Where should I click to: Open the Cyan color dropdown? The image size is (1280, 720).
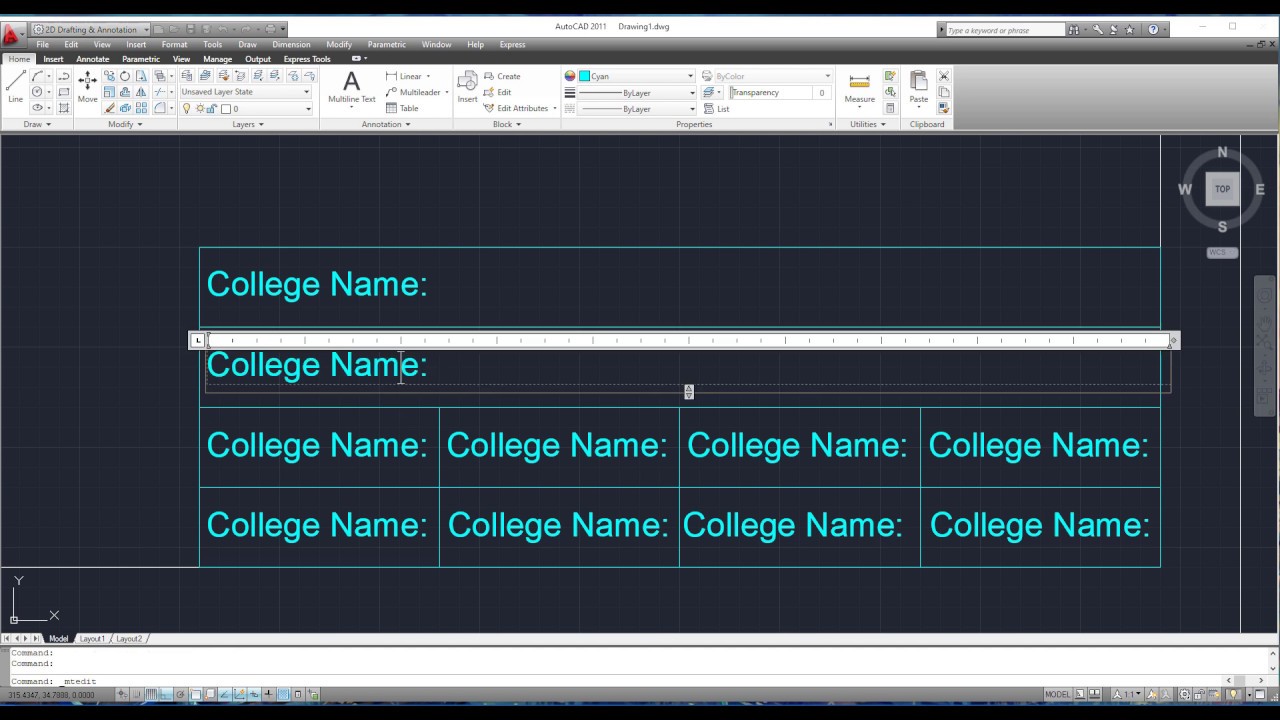pyautogui.click(x=635, y=76)
